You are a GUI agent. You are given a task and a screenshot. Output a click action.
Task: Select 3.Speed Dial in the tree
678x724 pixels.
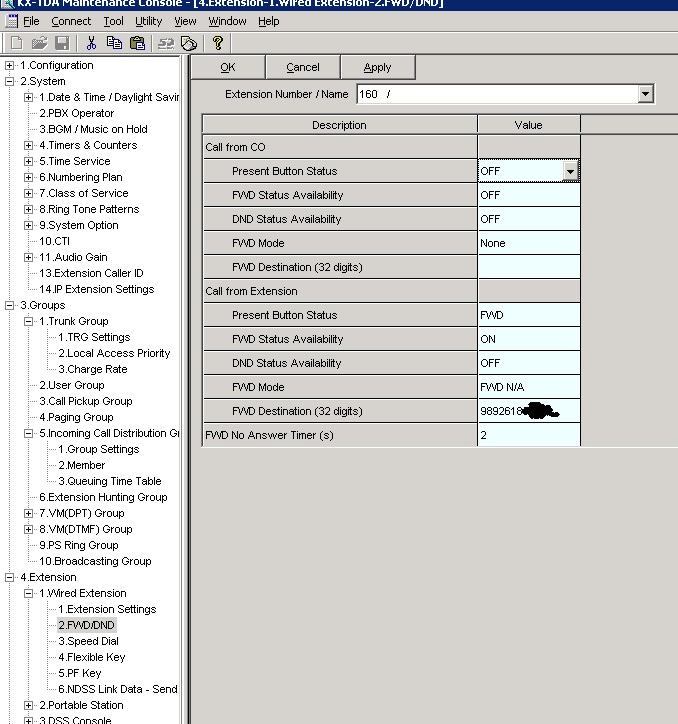pos(88,641)
